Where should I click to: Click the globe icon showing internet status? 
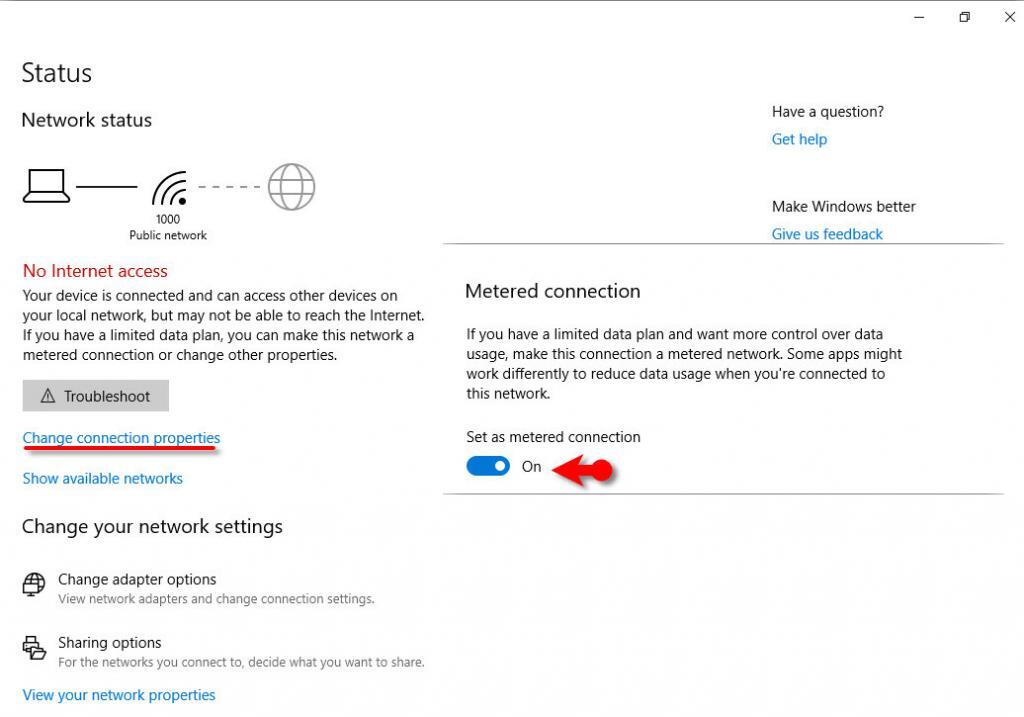point(290,186)
